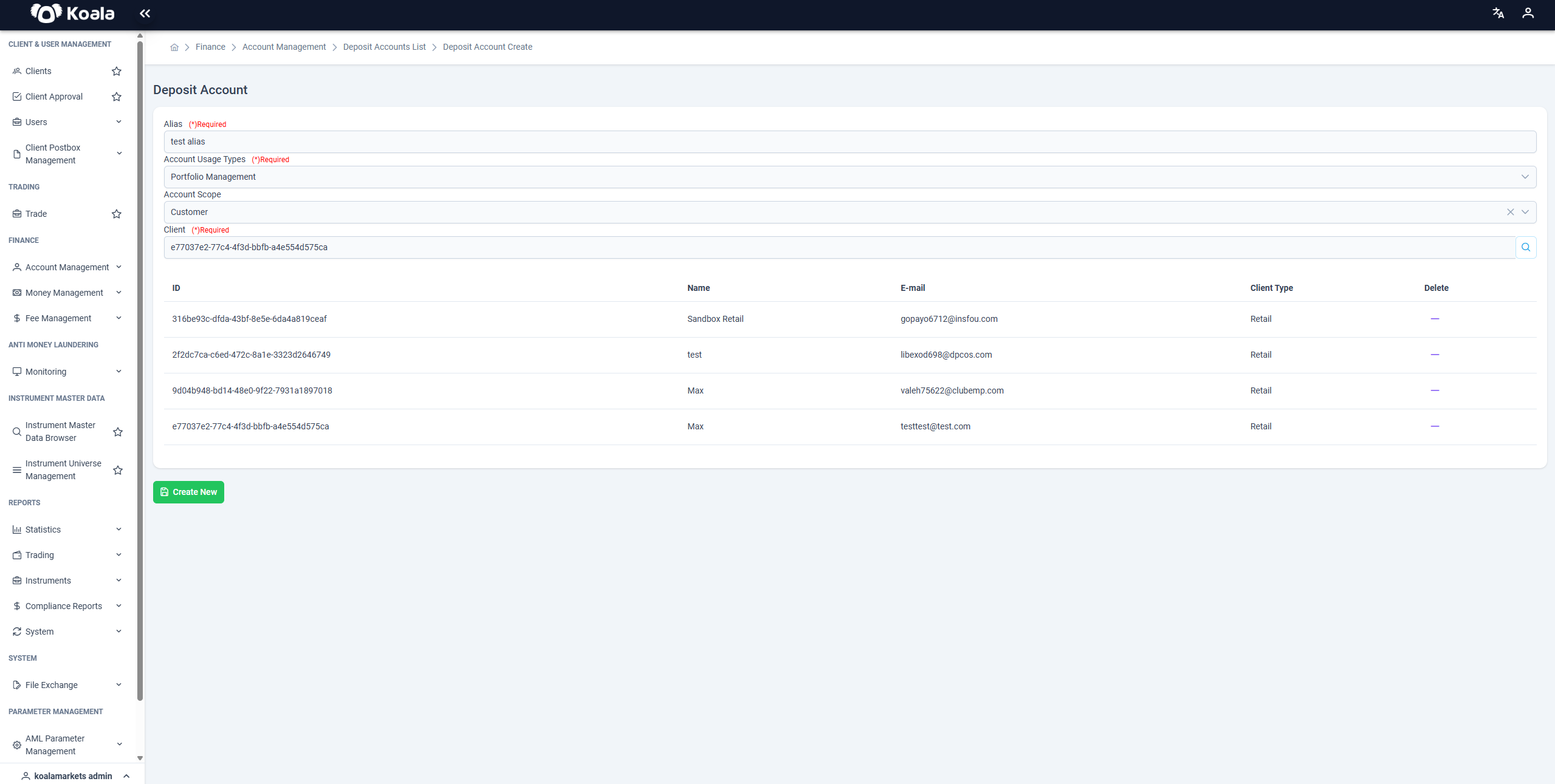
Task: Favorite Instrument Master Data Browser star
Action: click(118, 432)
